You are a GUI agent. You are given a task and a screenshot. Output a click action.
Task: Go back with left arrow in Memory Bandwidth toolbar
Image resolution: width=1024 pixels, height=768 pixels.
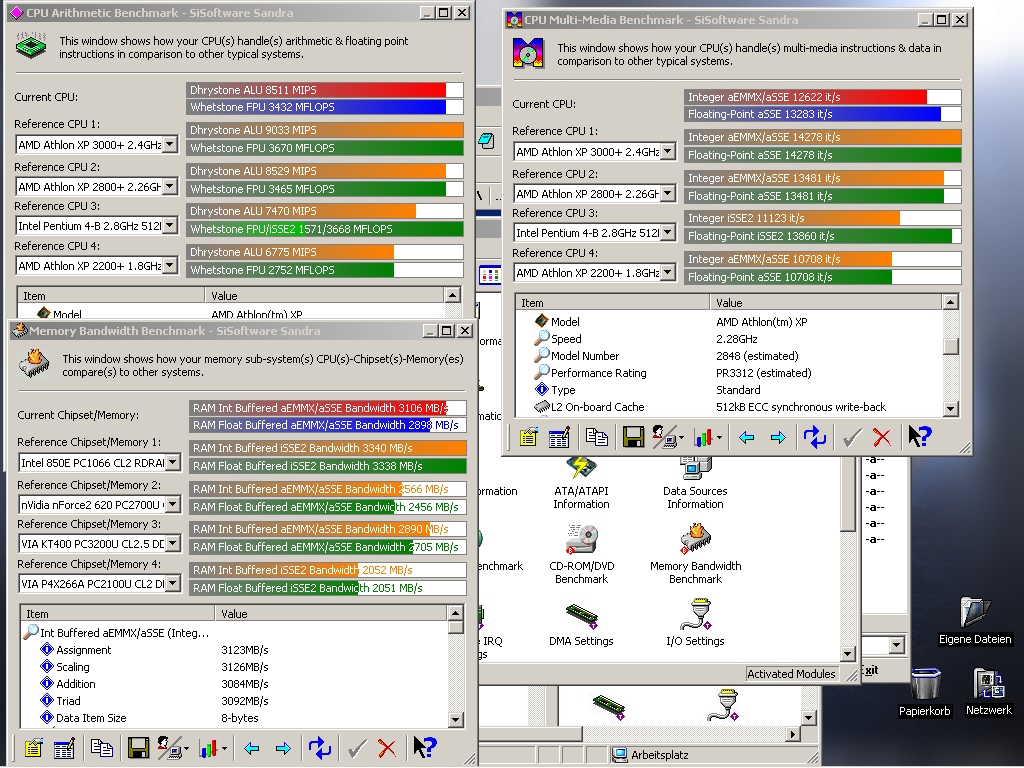(x=251, y=747)
